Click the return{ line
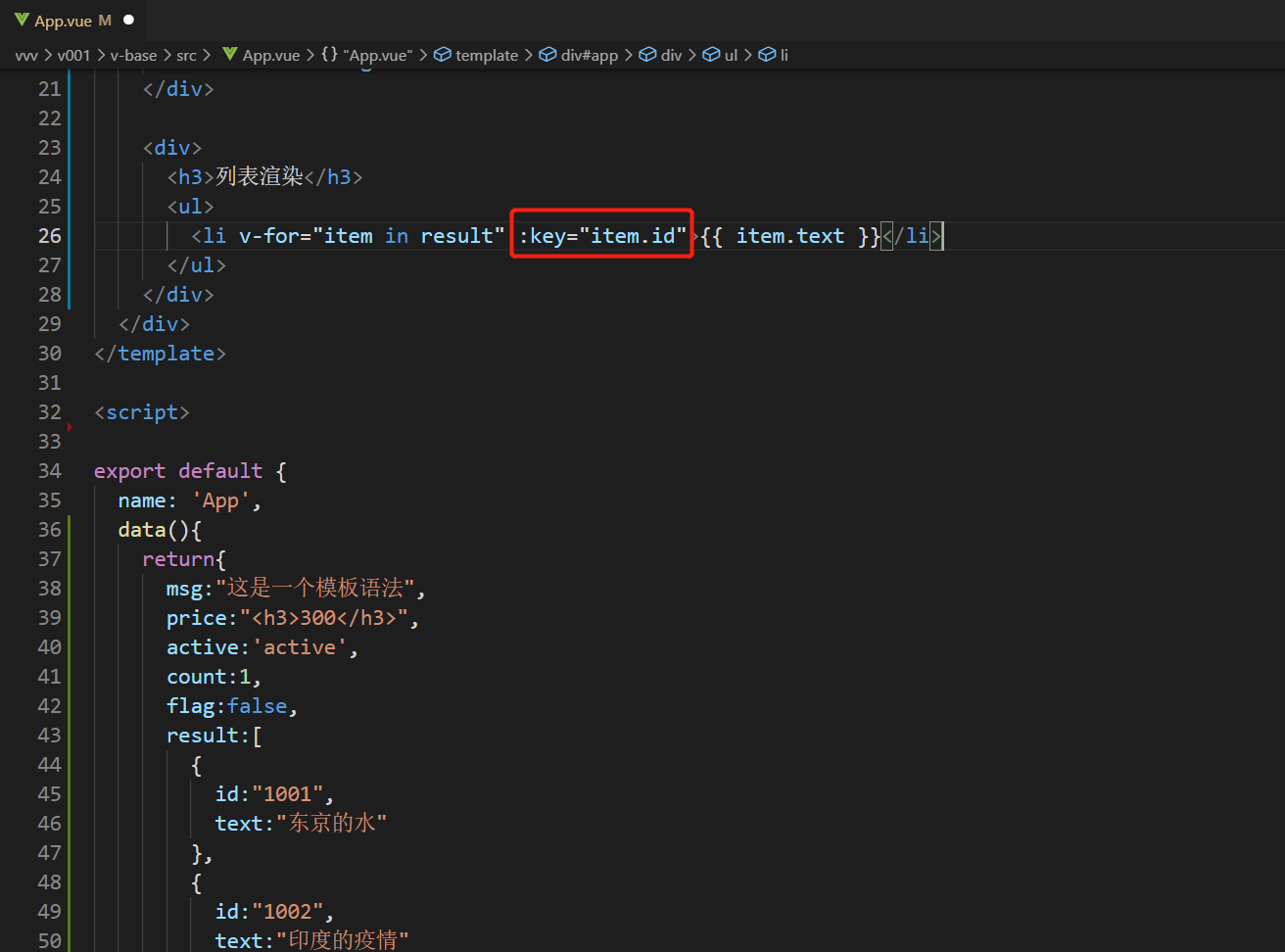 tap(184, 559)
